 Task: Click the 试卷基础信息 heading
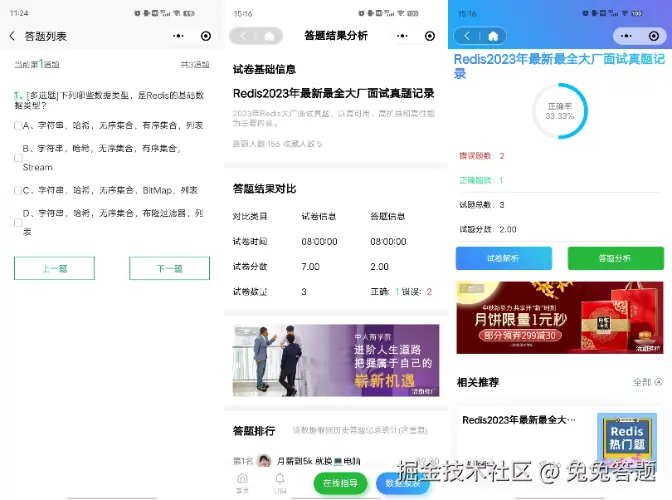pyautogui.click(x=264, y=69)
